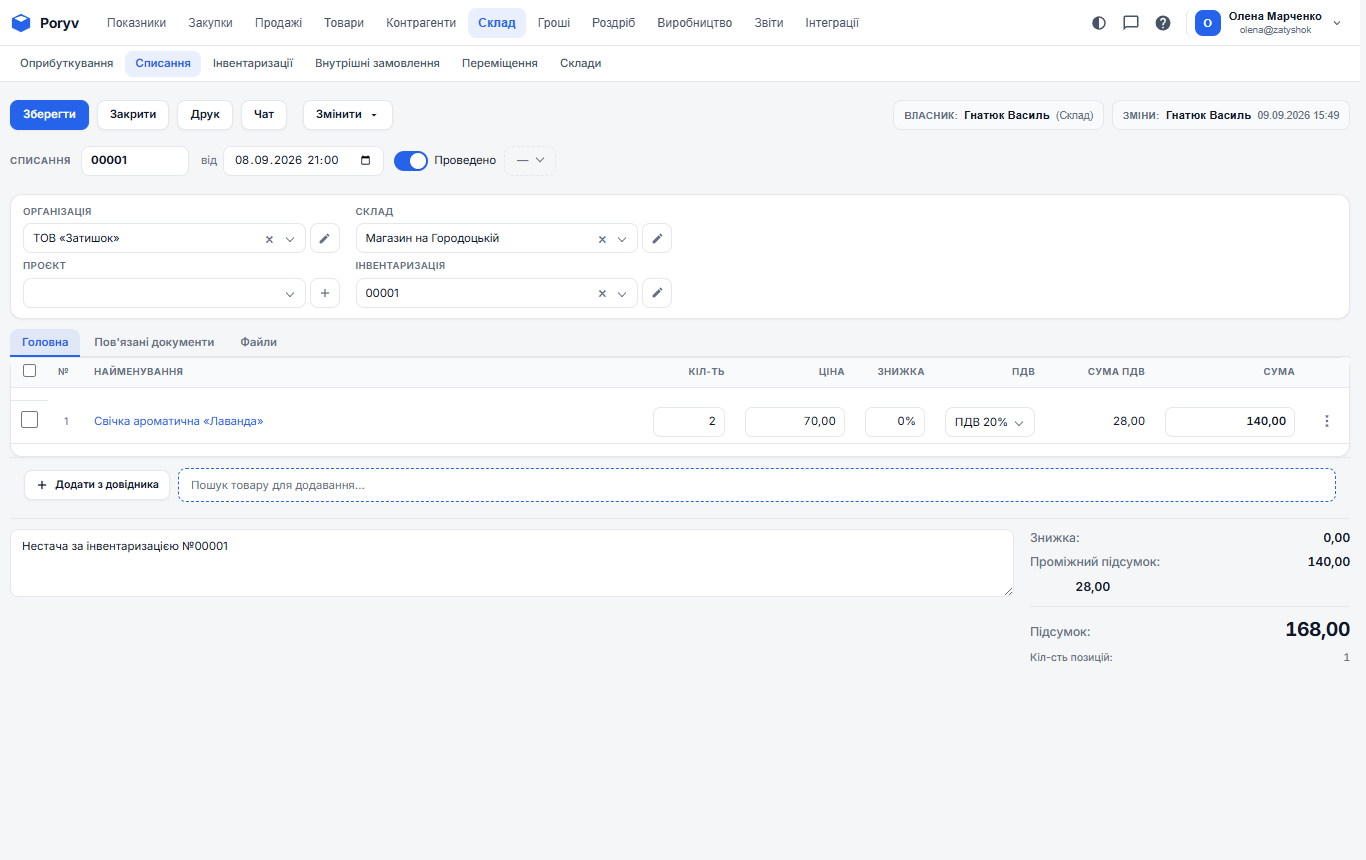
Task: Clear the inventory 00001 value
Action: point(602,293)
